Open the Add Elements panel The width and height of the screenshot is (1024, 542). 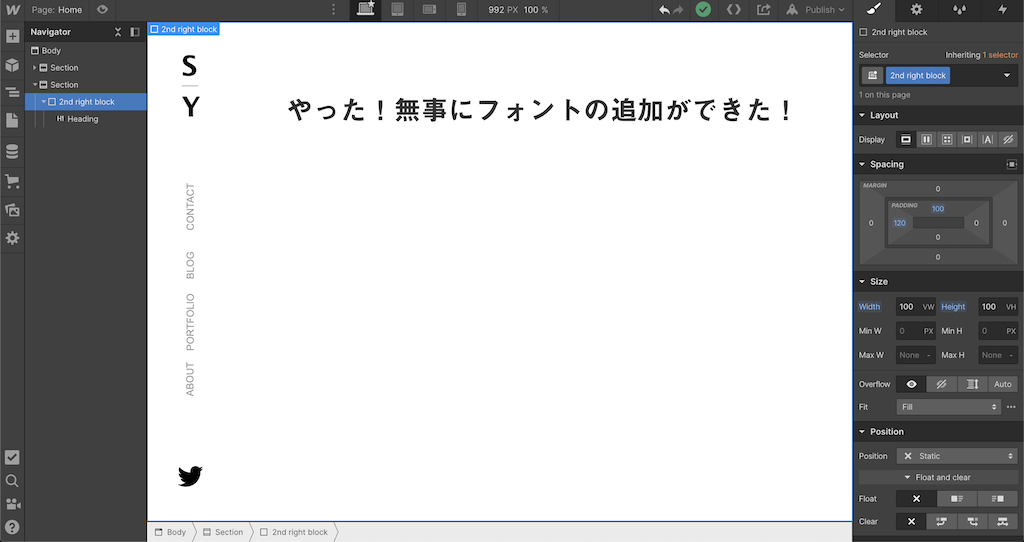click(x=12, y=36)
